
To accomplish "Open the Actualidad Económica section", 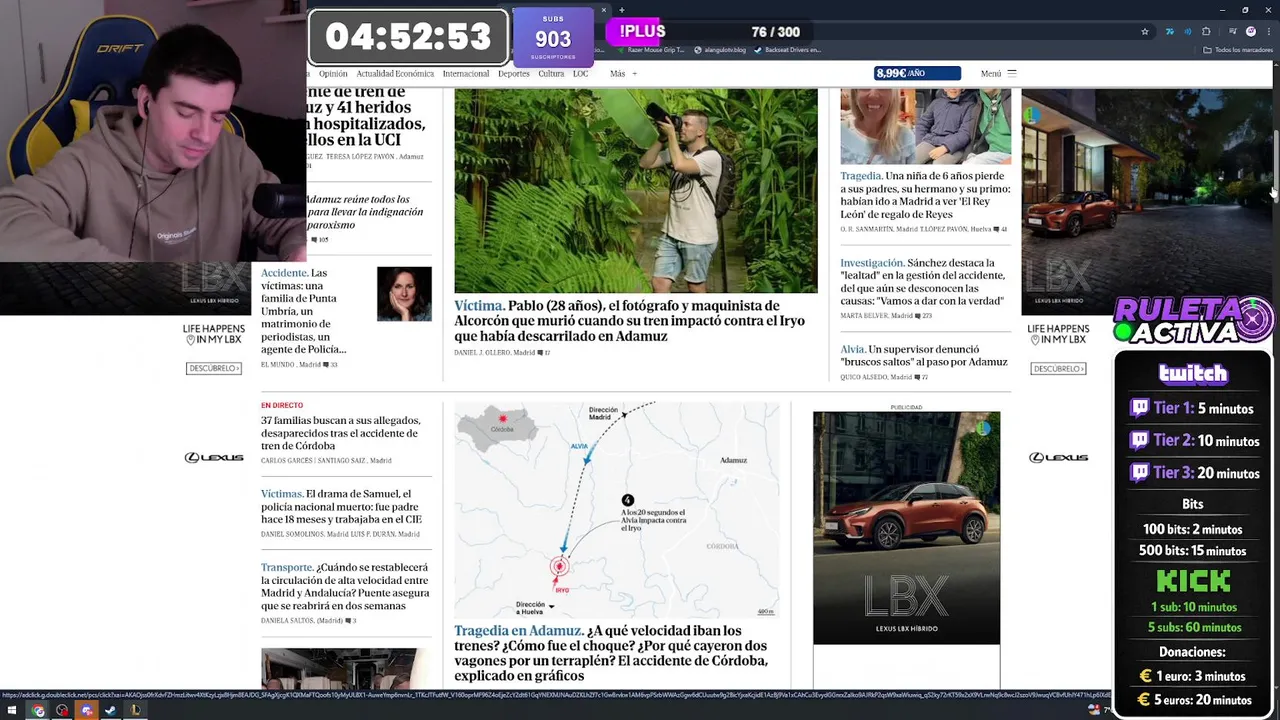I will point(395,73).
